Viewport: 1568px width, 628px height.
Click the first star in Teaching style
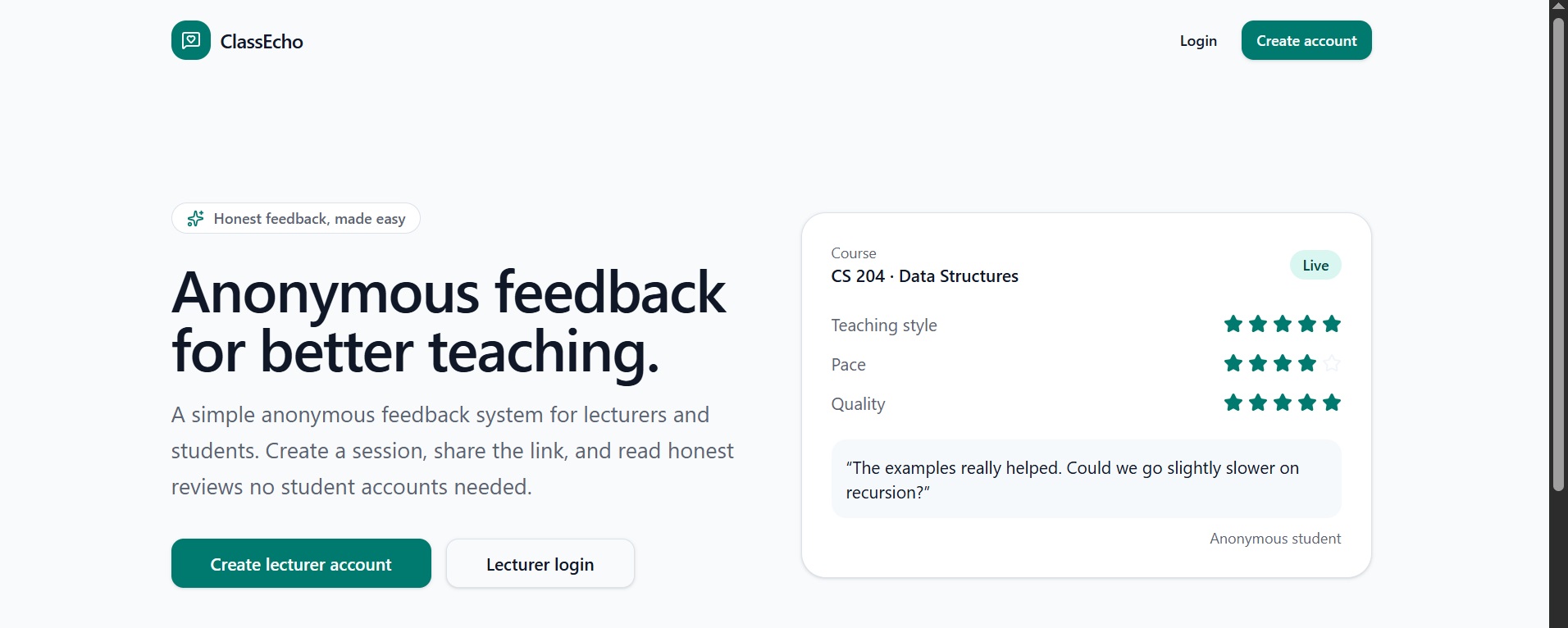[1233, 324]
